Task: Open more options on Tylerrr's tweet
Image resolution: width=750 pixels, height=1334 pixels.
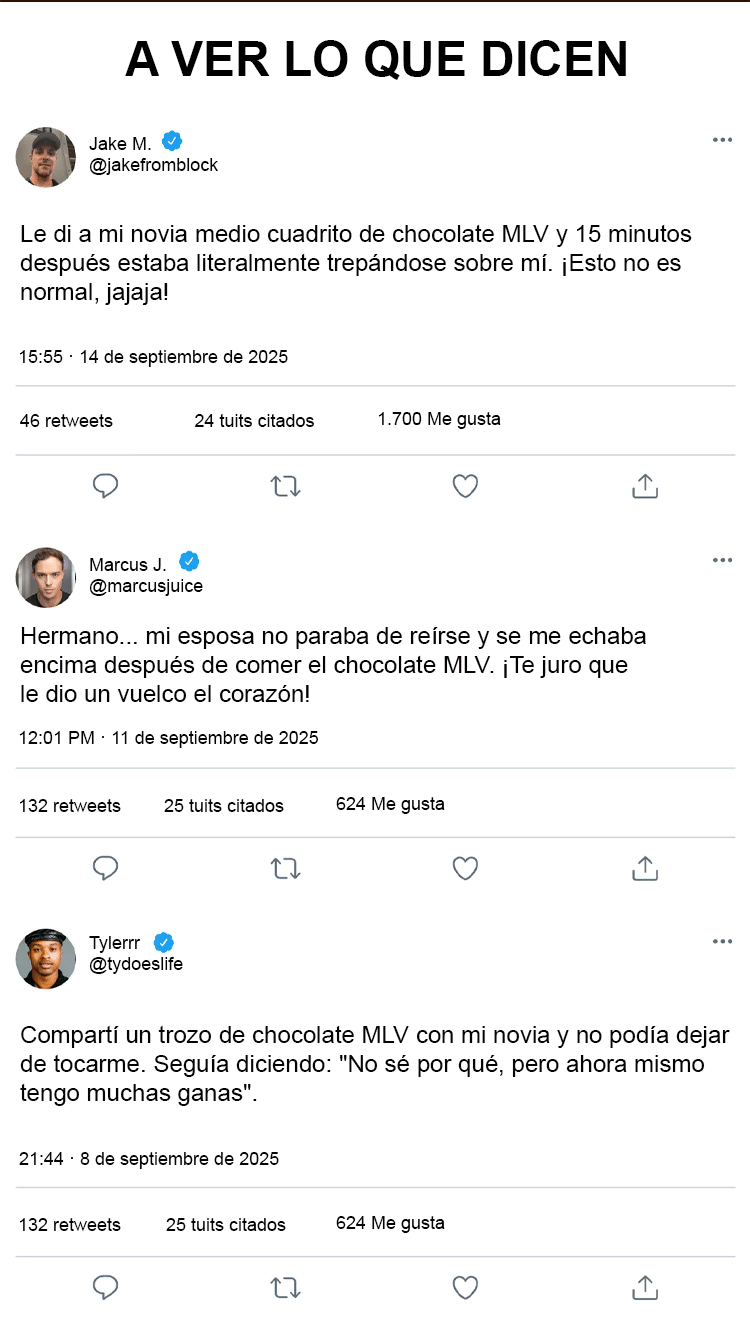Action: (x=722, y=942)
